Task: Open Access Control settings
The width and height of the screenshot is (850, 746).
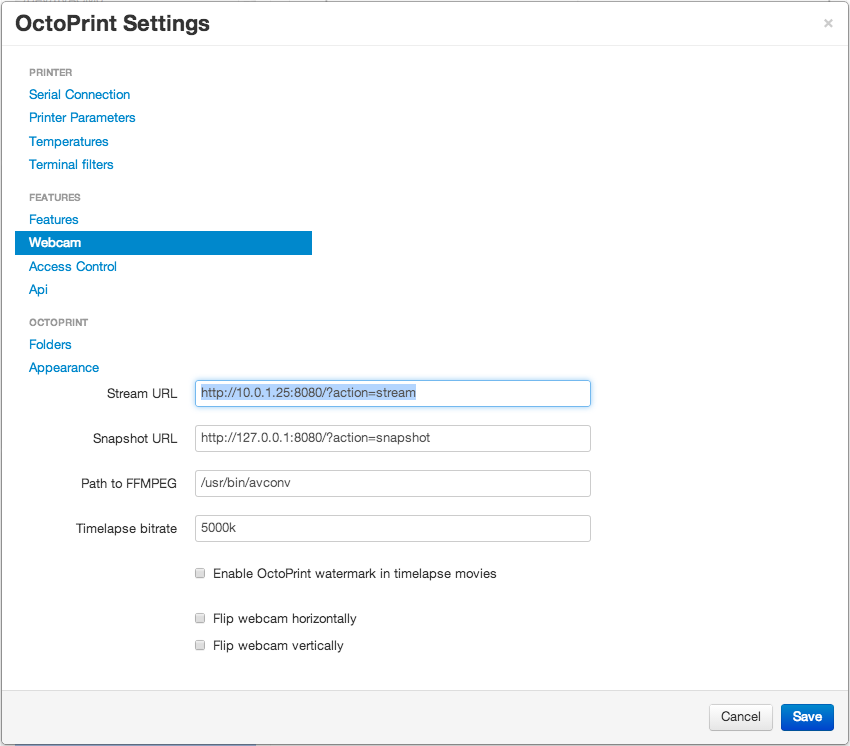Action: 73,267
